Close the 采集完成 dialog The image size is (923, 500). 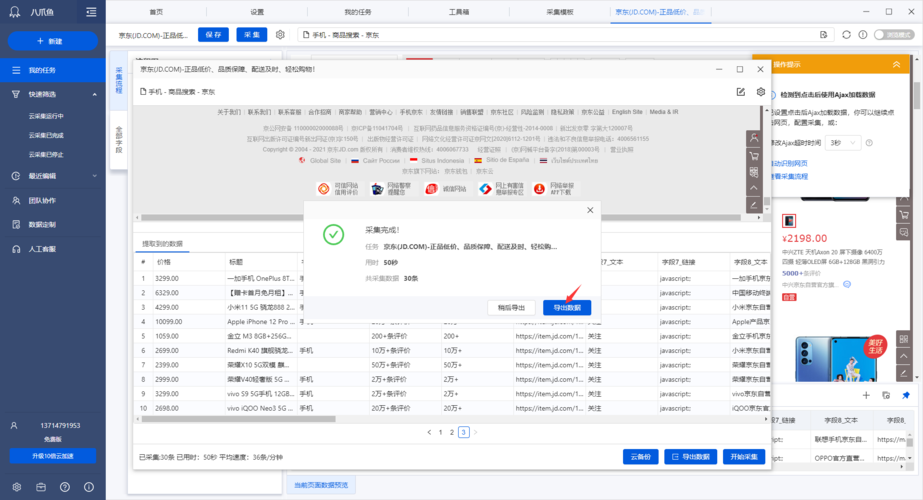[590, 210]
